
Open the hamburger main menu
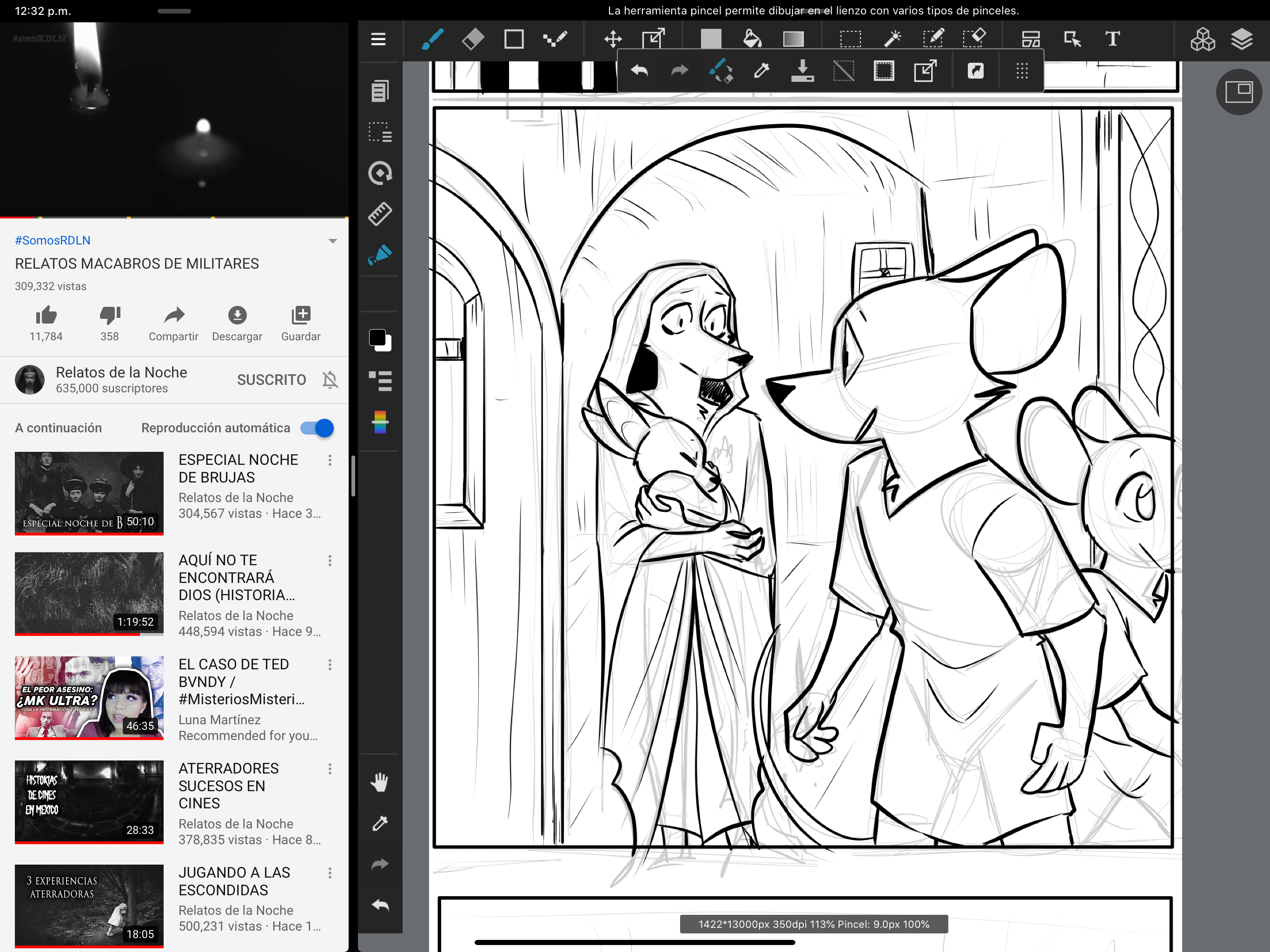point(378,39)
